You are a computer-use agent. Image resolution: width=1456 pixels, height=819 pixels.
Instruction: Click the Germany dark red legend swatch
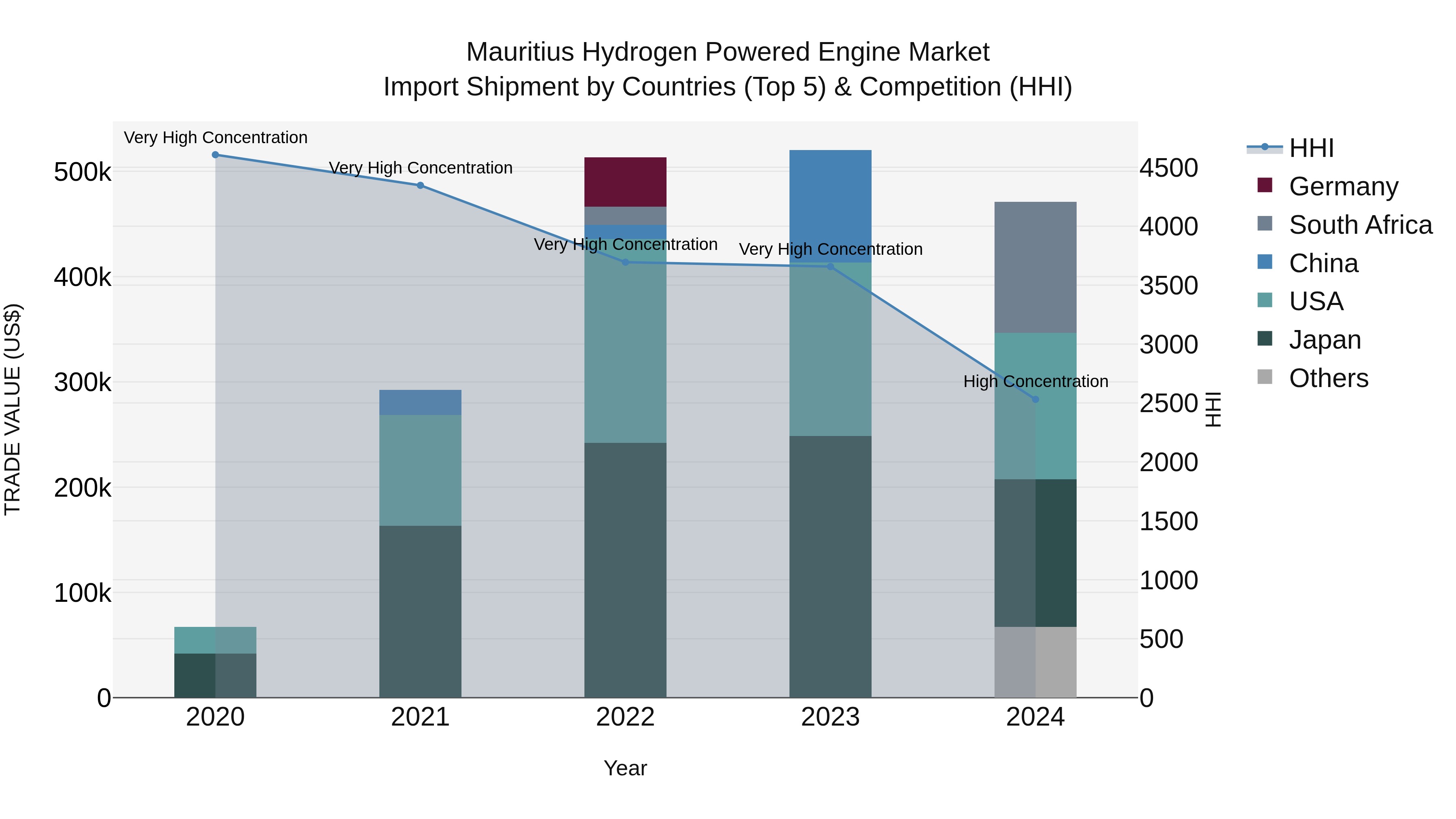coord(1265,185)
